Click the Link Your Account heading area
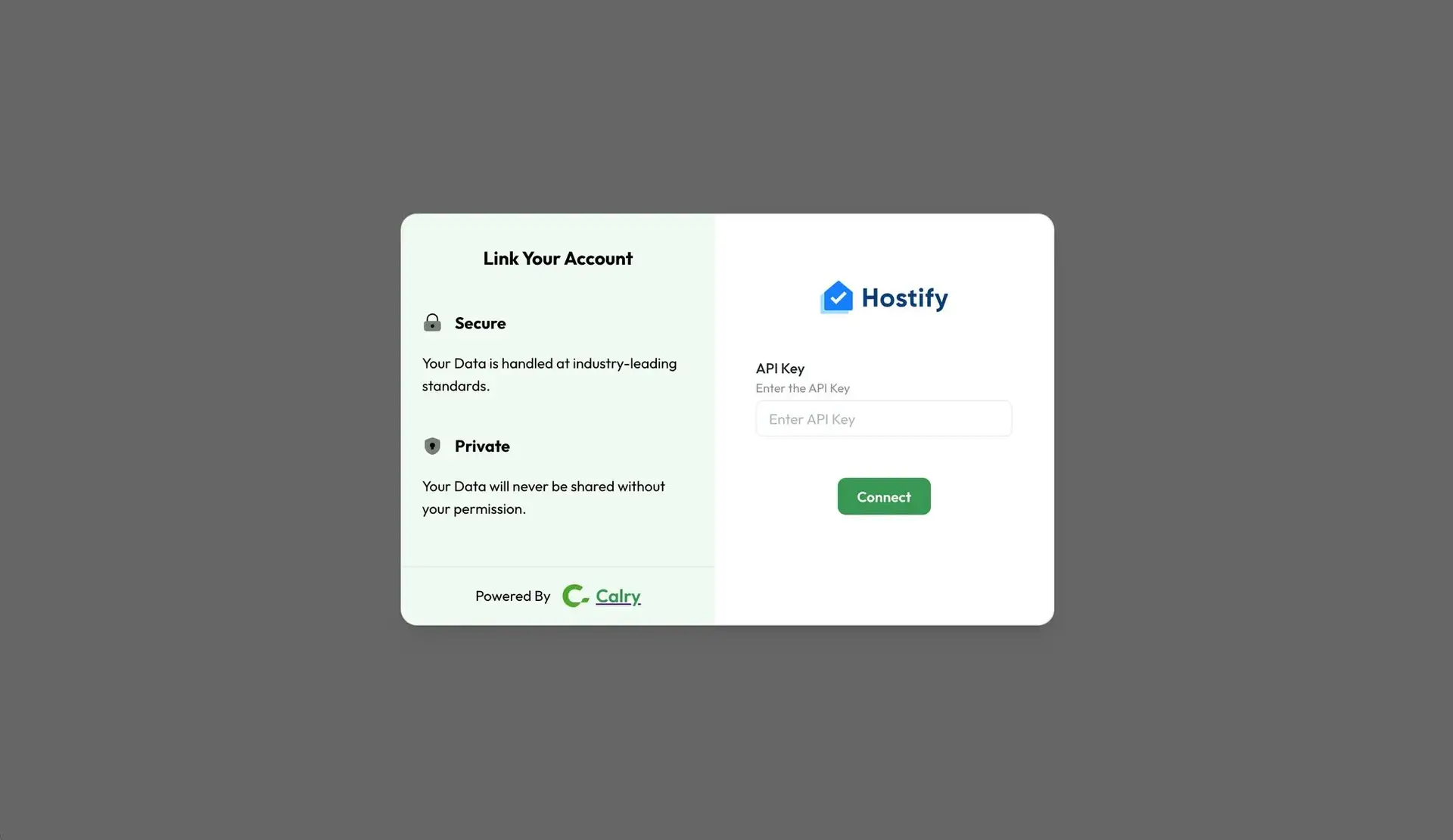1453x840 pixels. click(x=557, y=257)
